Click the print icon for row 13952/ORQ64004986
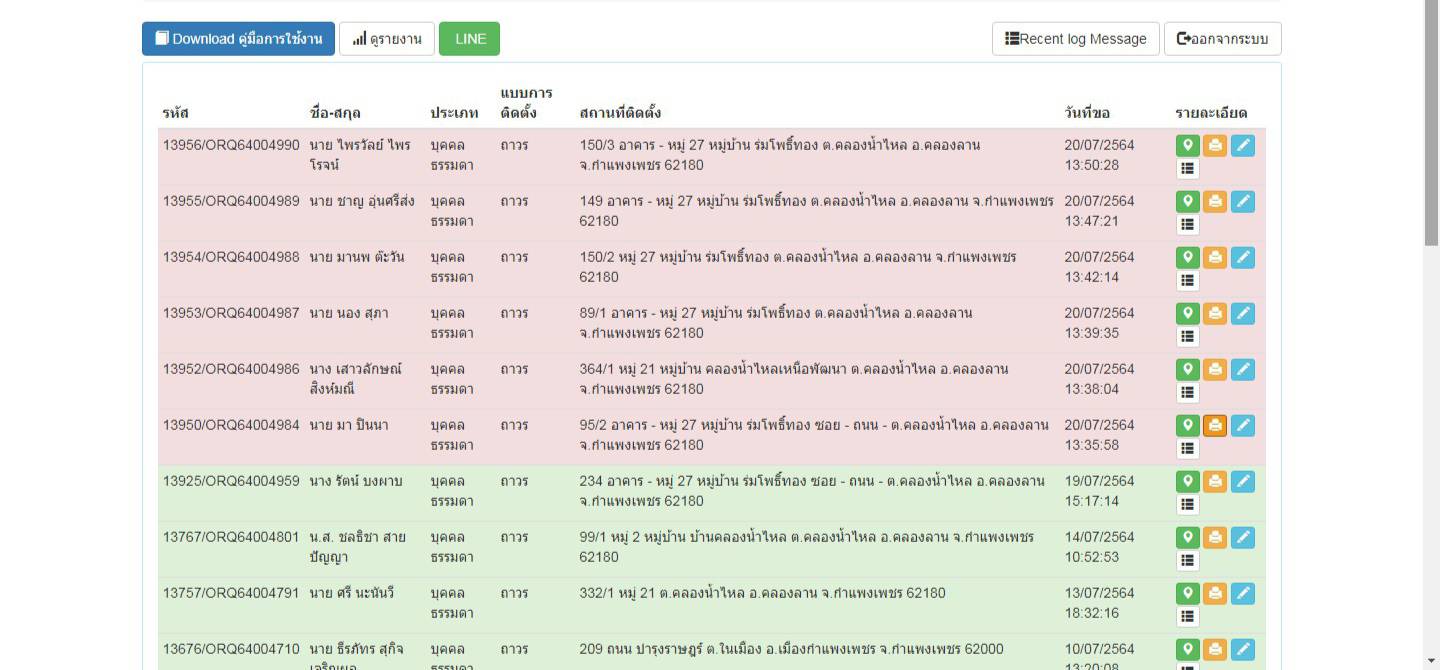The width and height of the screenshot is (1440, 670). [x=1215, y=369]
